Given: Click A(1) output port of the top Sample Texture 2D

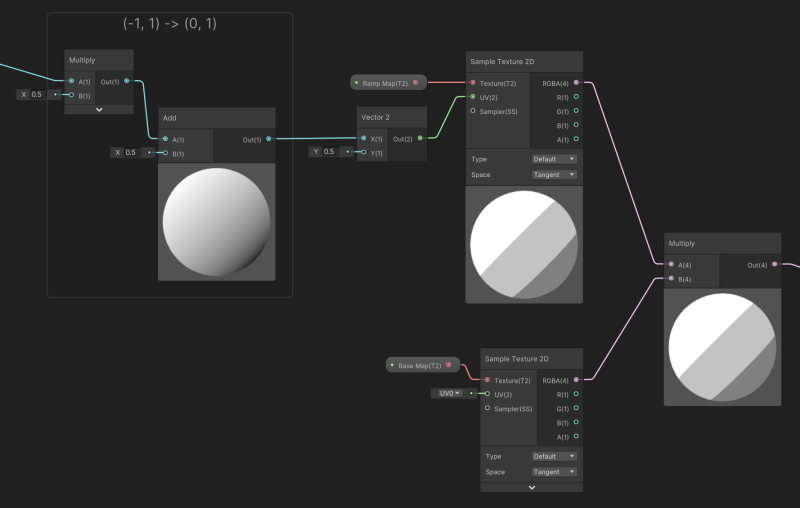Looking at the screenshot, I should click(x=576, y=139).
